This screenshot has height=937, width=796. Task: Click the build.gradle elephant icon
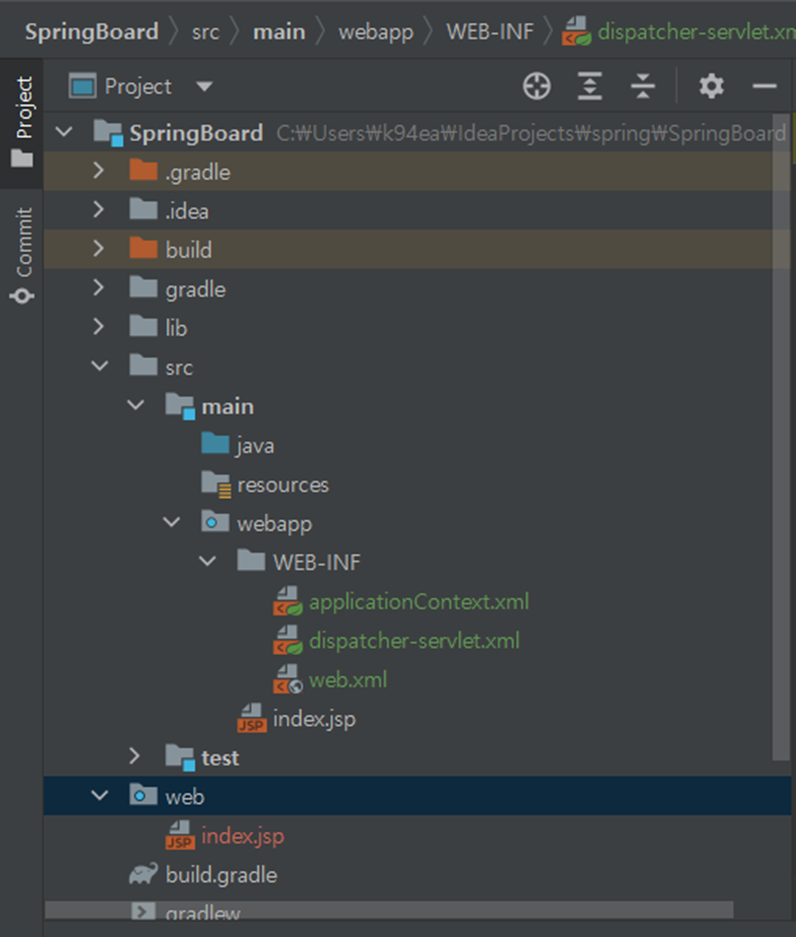pos(144,875)
